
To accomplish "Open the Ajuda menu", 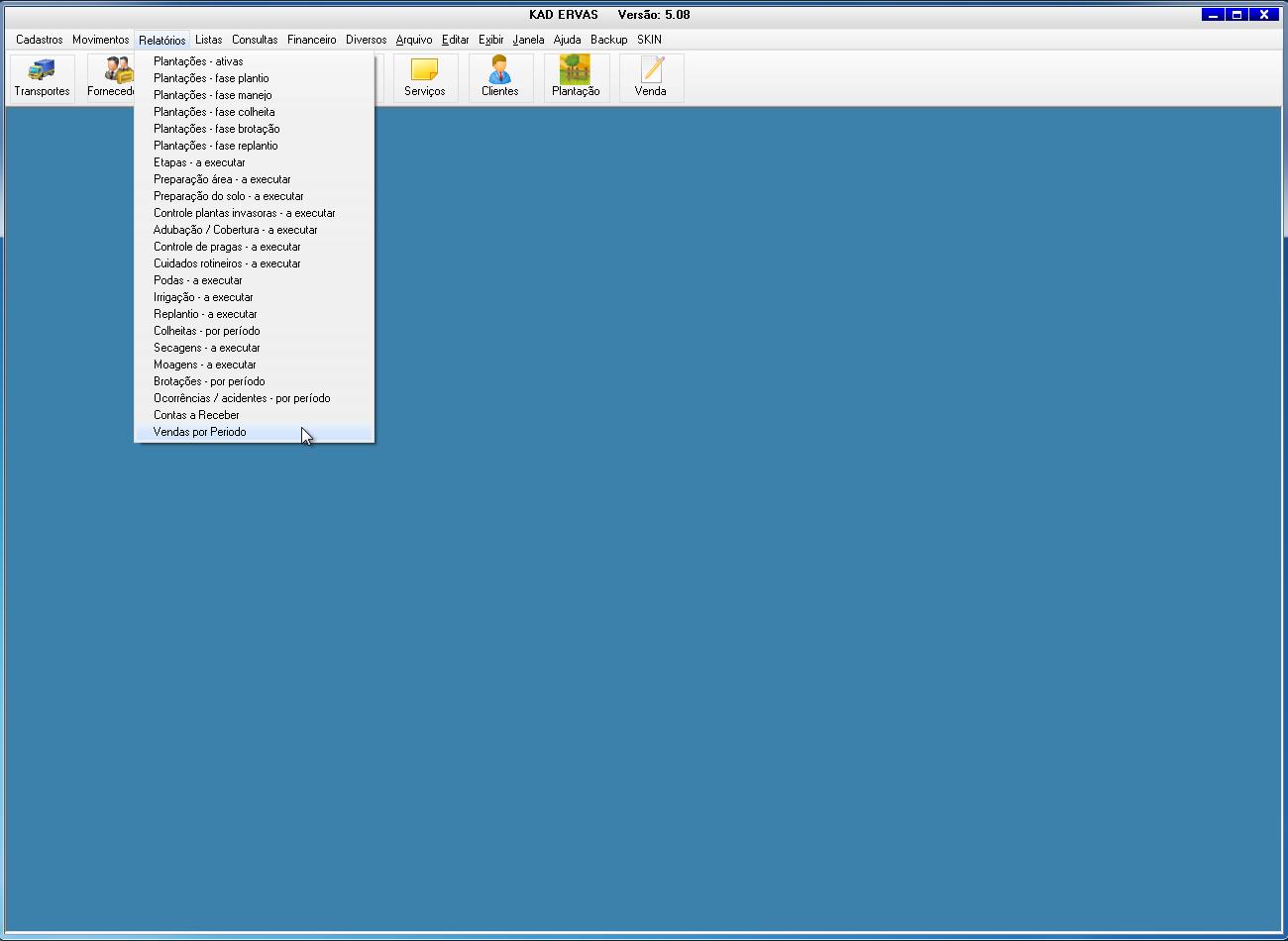I will 568,40.
